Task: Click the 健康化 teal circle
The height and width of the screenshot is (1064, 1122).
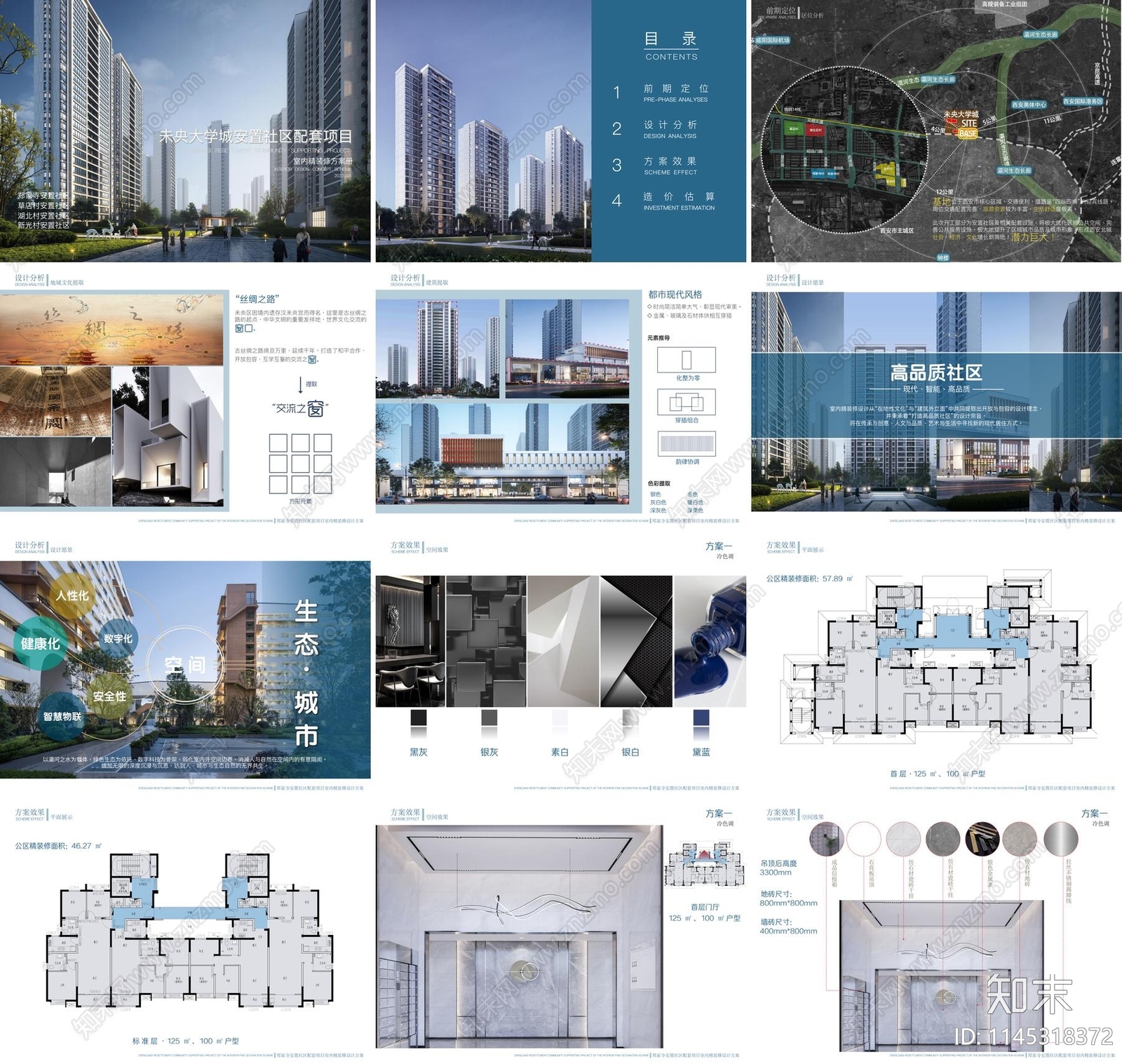Action: click(40, 643)
